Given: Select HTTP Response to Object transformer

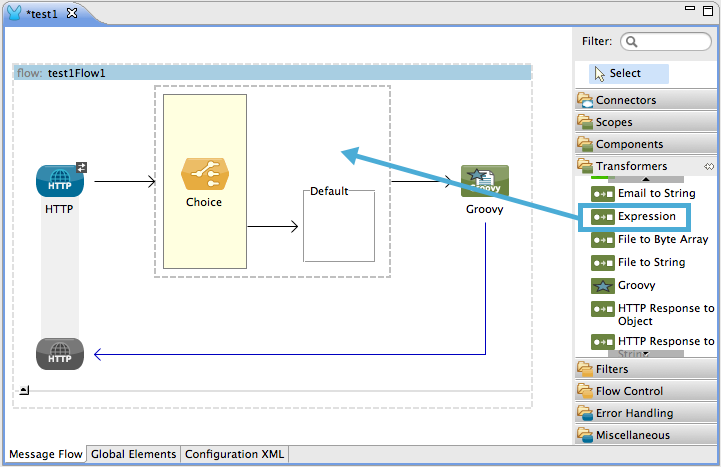Looking at the screenshot, I should point(664,314).
